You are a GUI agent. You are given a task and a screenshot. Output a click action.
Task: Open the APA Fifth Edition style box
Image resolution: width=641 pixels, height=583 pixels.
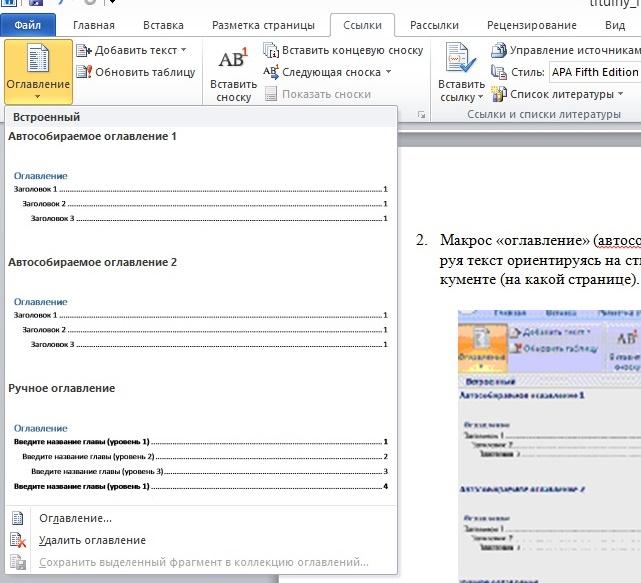point(595,72)
